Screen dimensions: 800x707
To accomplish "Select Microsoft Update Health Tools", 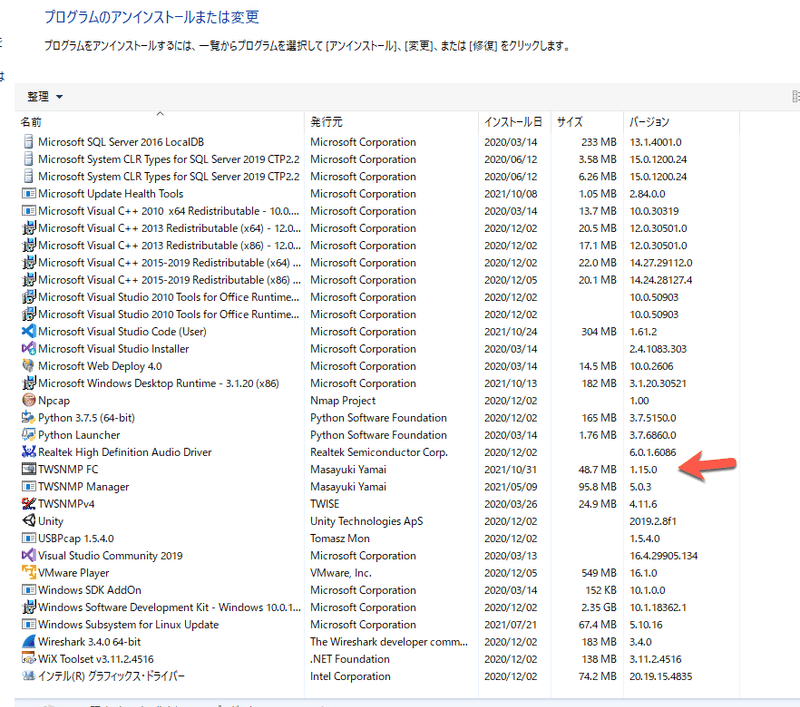I will pyautogui.click(x=110, y=194).
